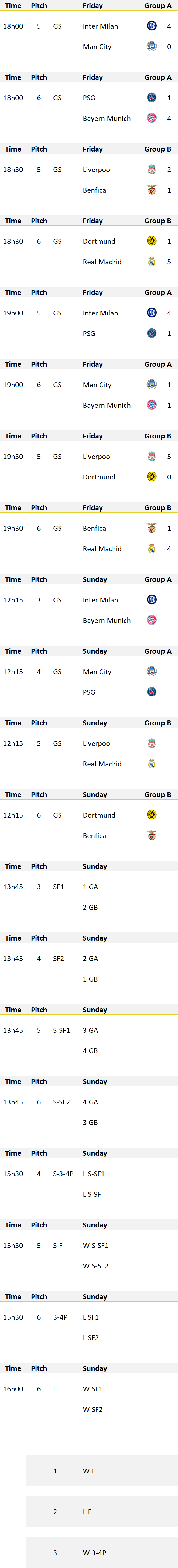This screenshot has width=178, height=1568.
Task: Click Man City crest in Sunday PSG match
Action: click(x=152, y=671)
